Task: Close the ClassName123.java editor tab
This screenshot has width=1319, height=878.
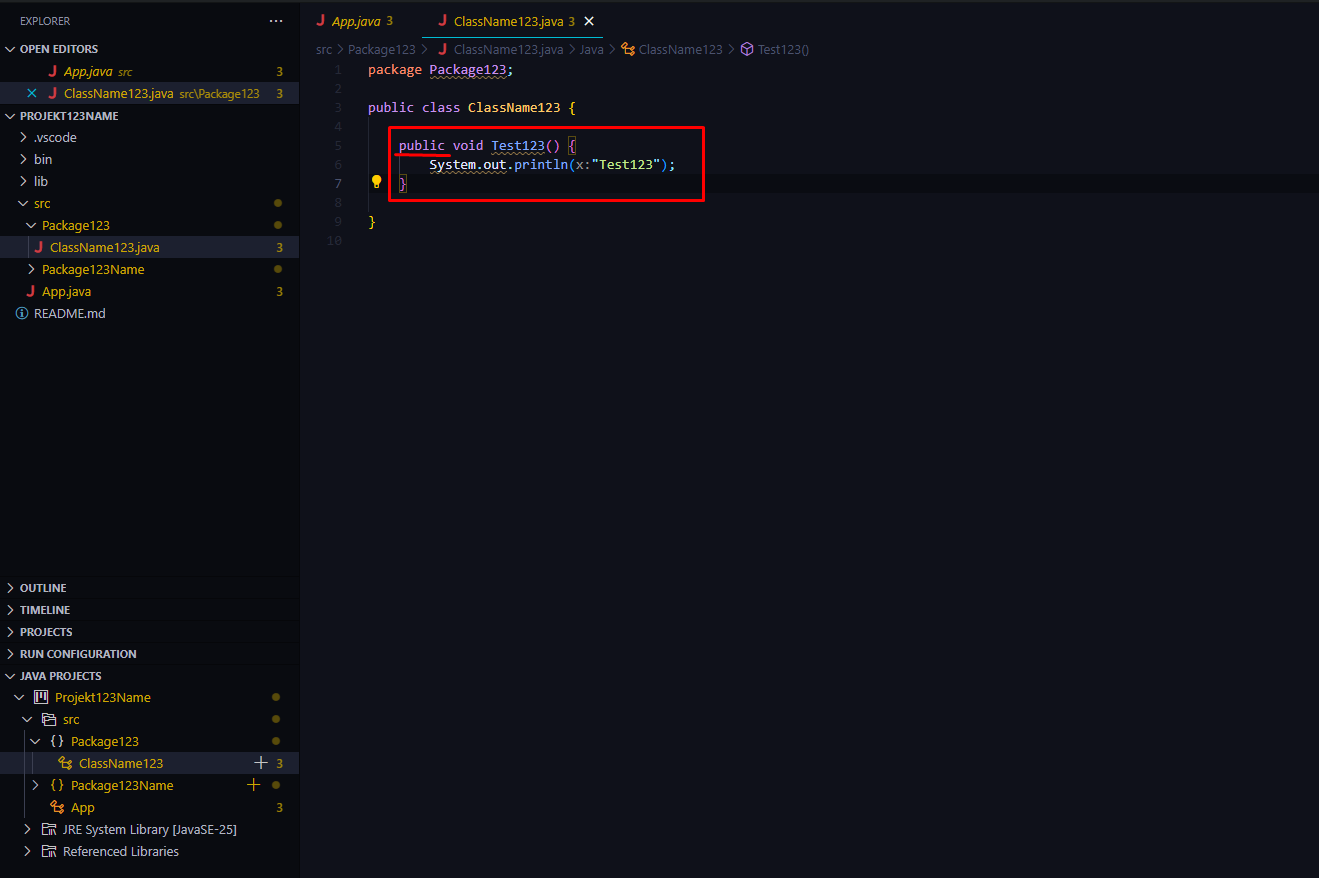Action: click(x=588, y=21)
